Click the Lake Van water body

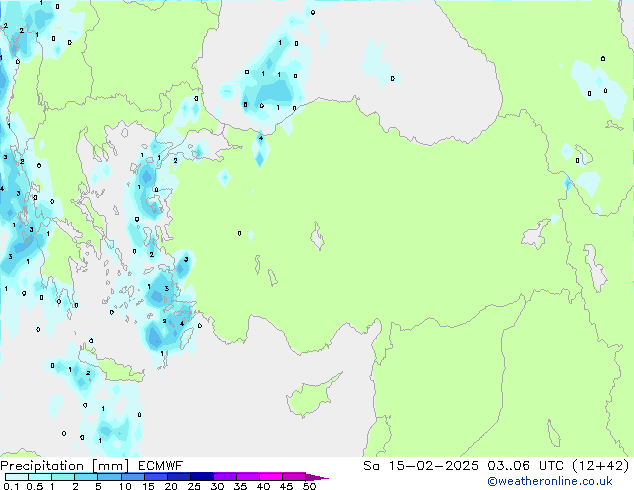(x=536, y=234)
